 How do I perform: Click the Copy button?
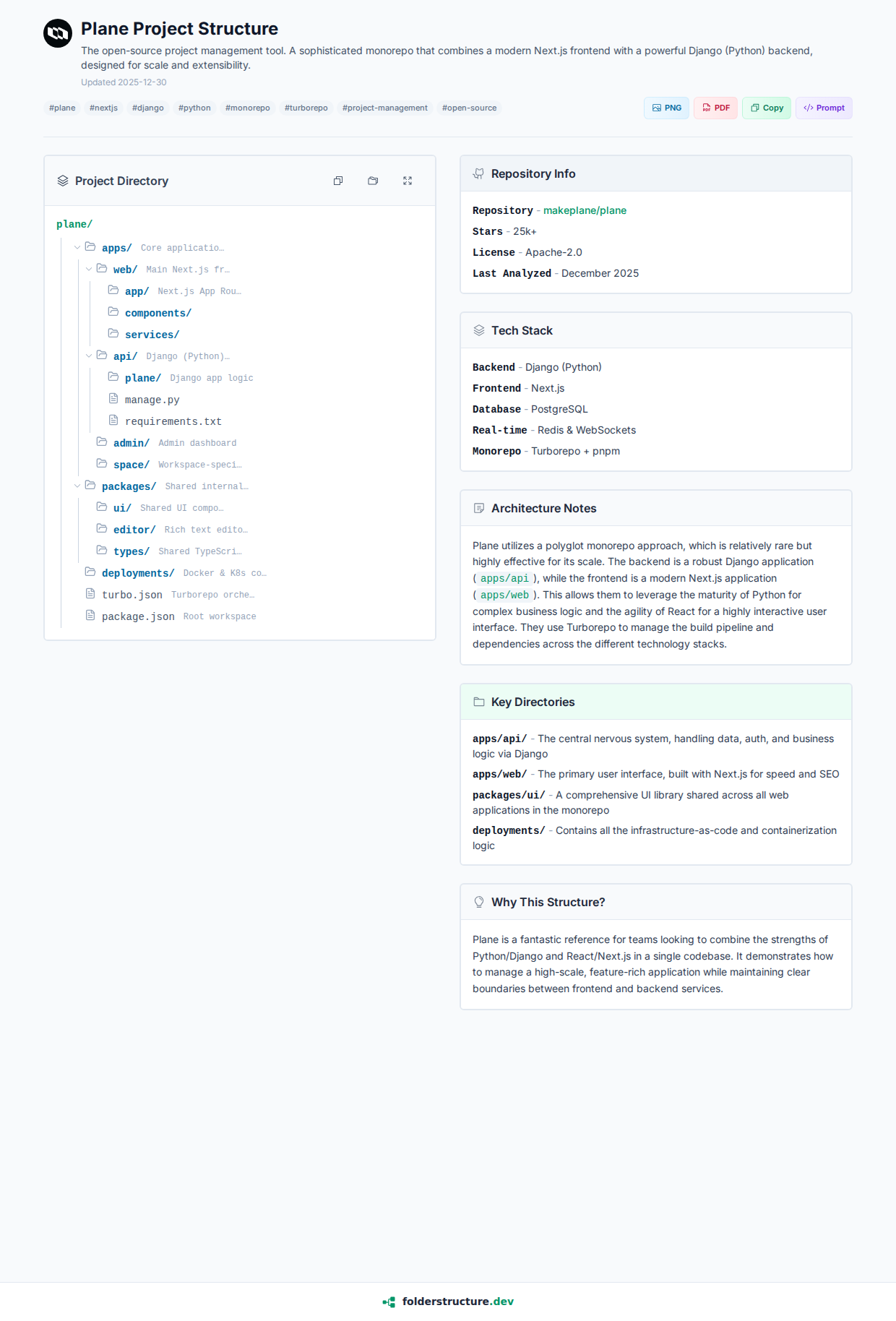pos(767,108)
